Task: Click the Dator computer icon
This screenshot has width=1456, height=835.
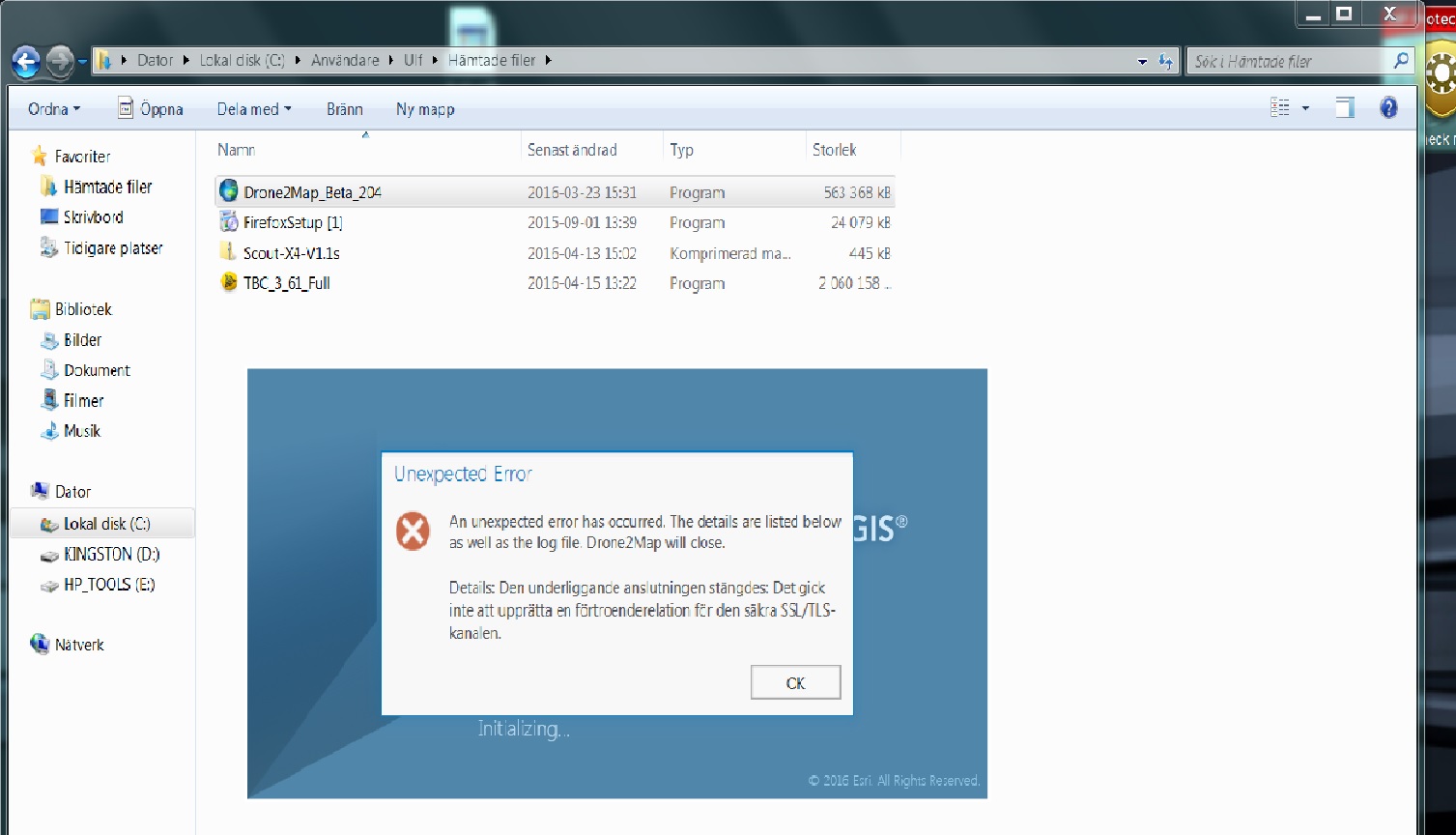Action: [x=40, y=491]
